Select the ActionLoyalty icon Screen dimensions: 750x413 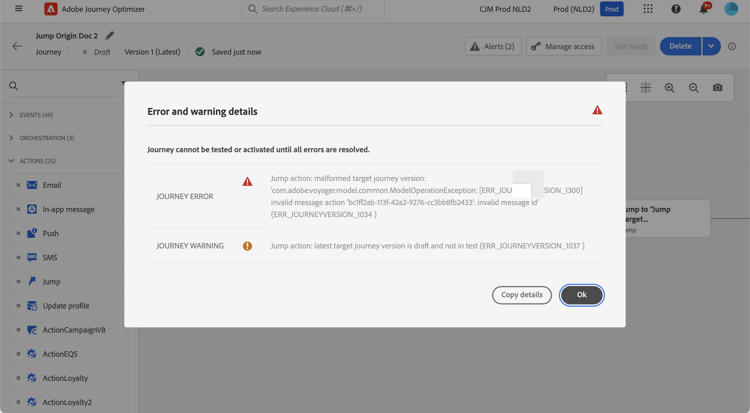coord(32,378)
